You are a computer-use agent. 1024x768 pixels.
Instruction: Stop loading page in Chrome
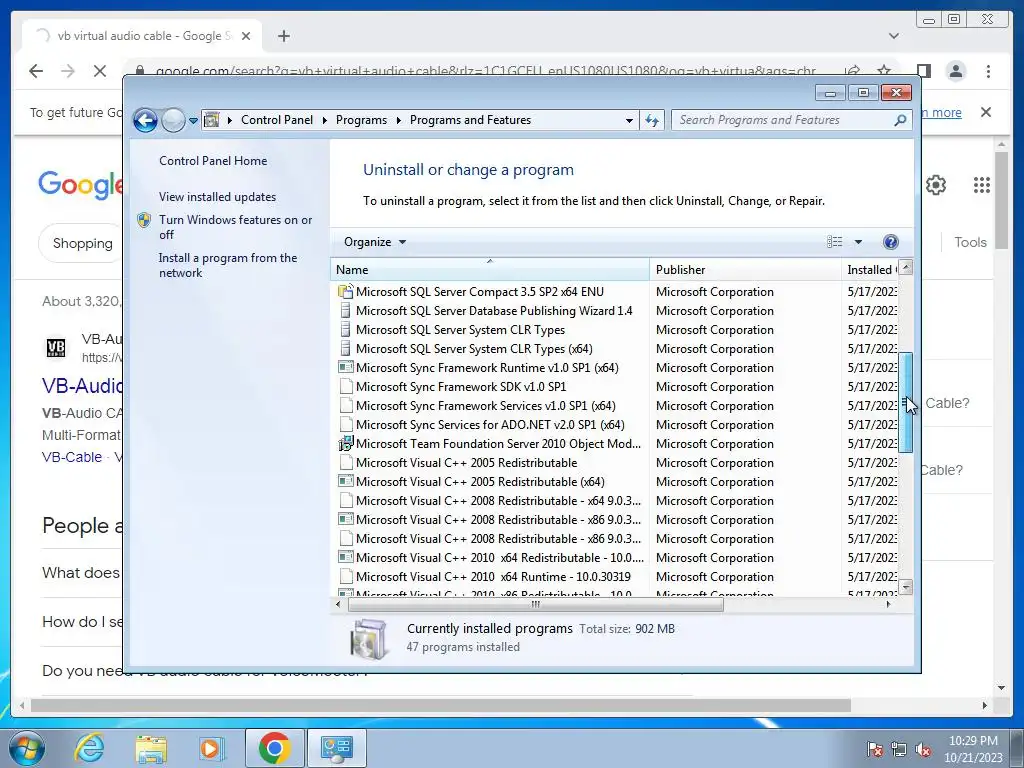100,71
